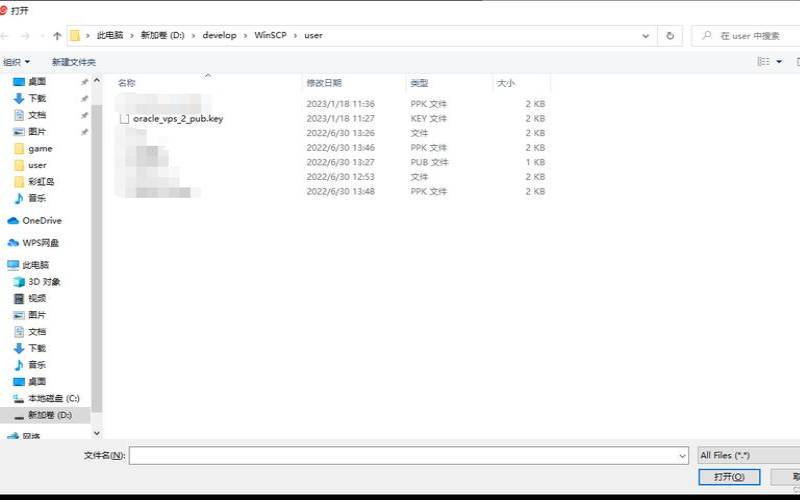This screenshot has width=800, height=500.
Task: Select 新加卷 (D:) in the navigation pane
Action: (49, 415)
